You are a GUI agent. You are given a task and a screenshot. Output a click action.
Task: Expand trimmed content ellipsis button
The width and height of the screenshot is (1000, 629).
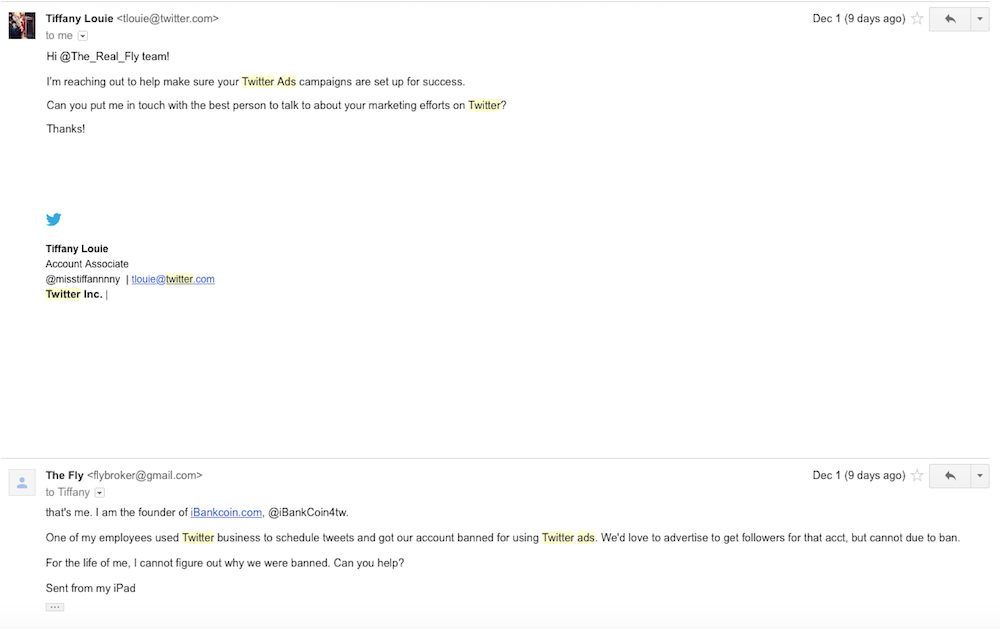pyautogui.click(x=55, y=607)
